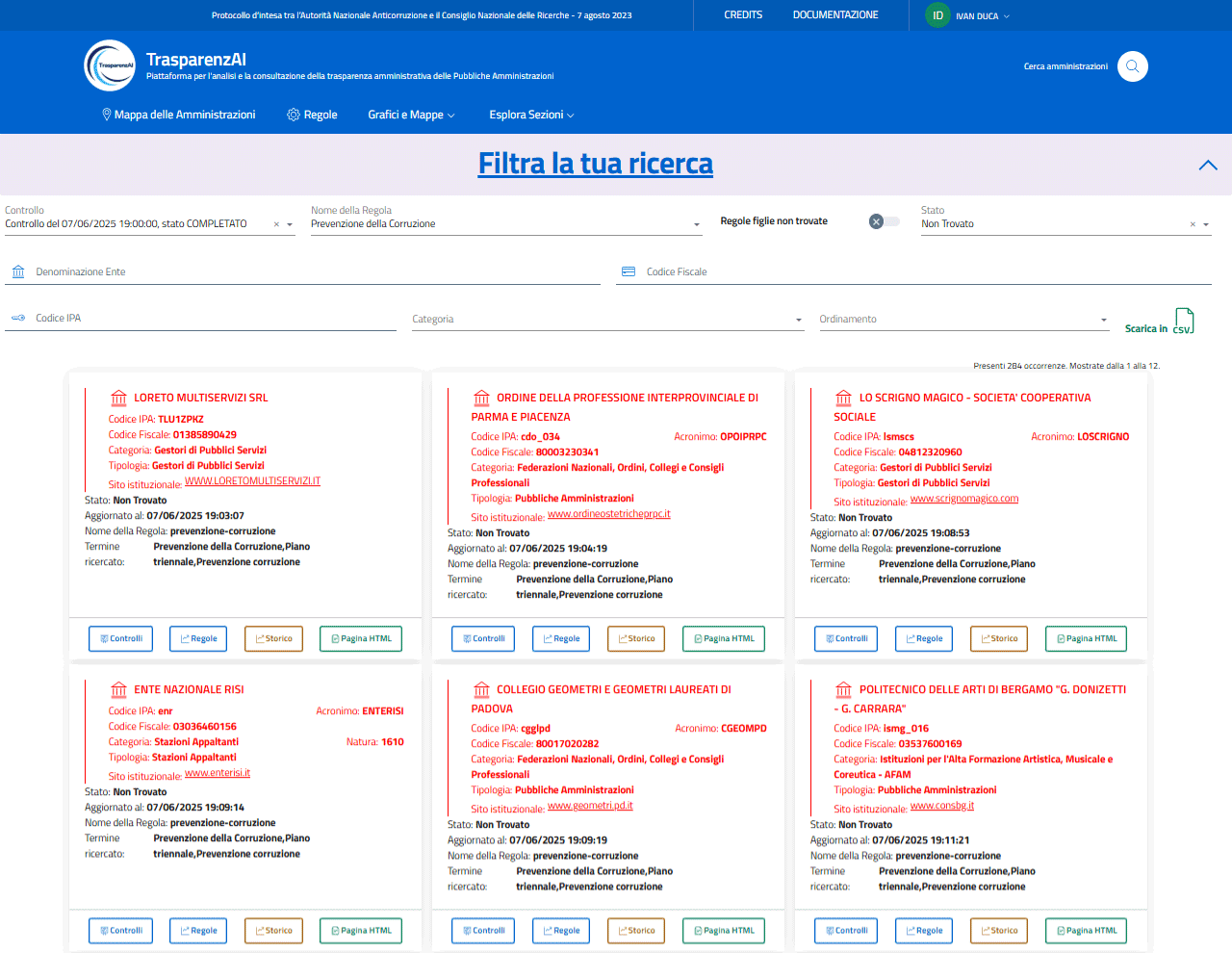
Task: Download results with the CSV file icon
Action: click(1184, 322)
